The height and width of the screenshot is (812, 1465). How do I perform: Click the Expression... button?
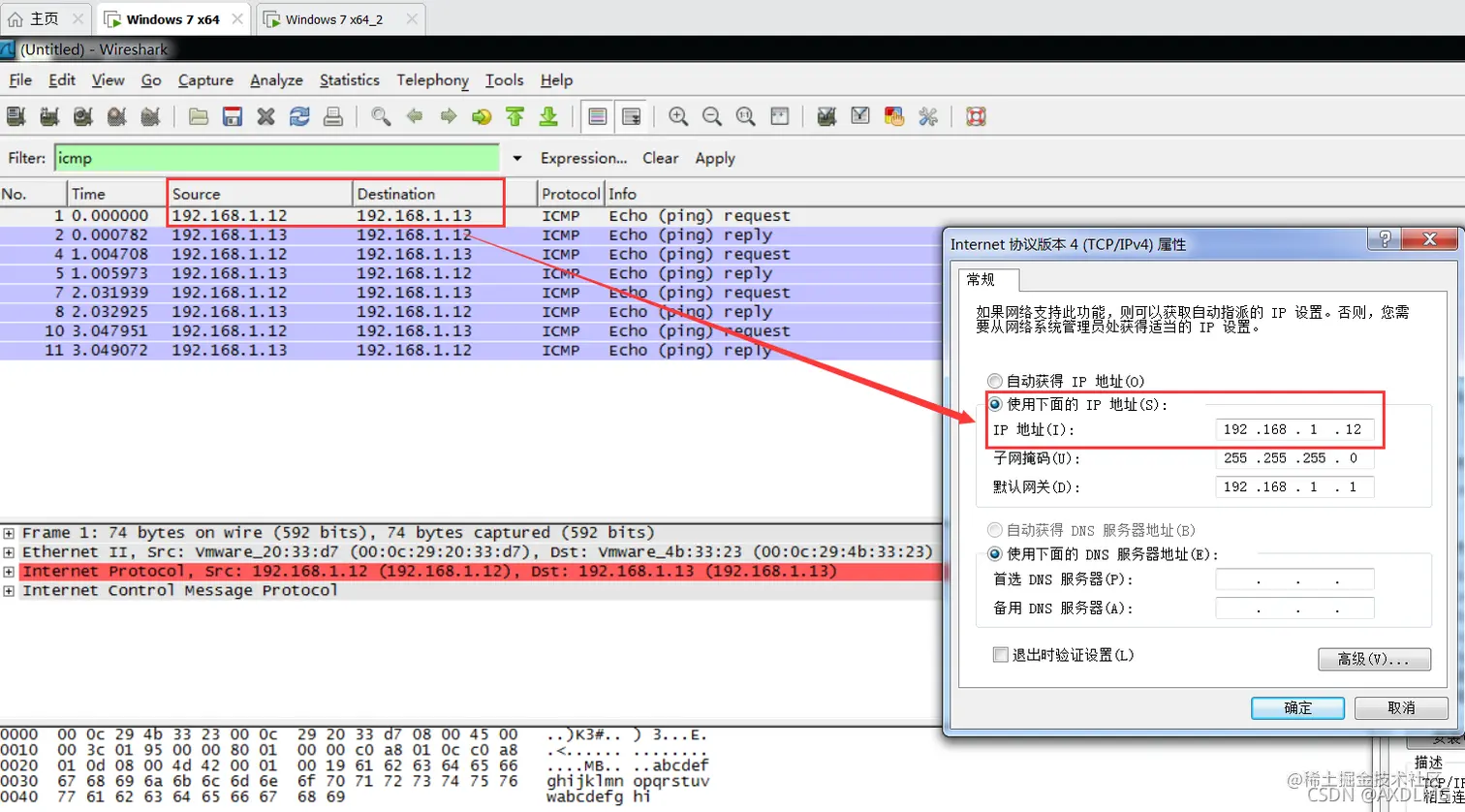[x=583, y=158]
